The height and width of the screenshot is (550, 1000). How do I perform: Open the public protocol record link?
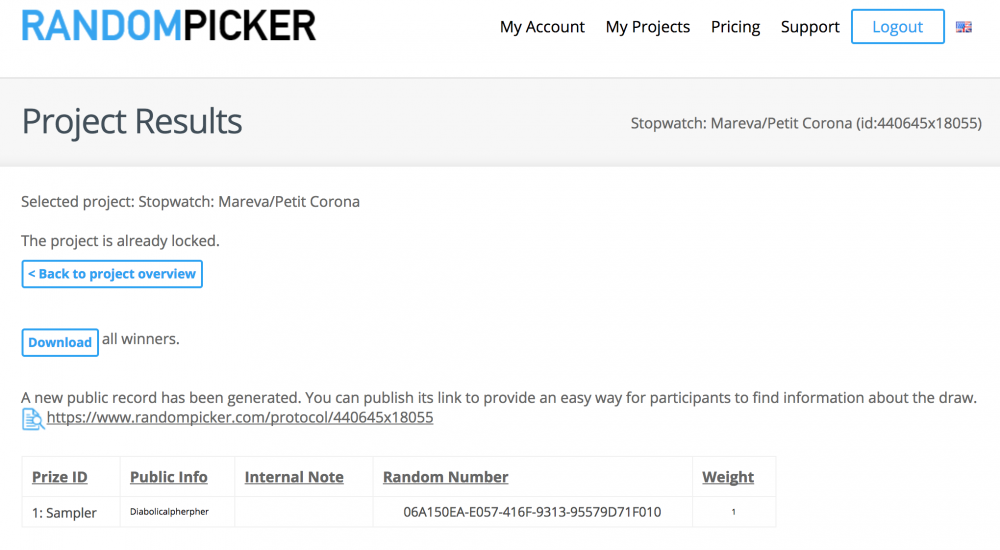(x=240, y=417)
